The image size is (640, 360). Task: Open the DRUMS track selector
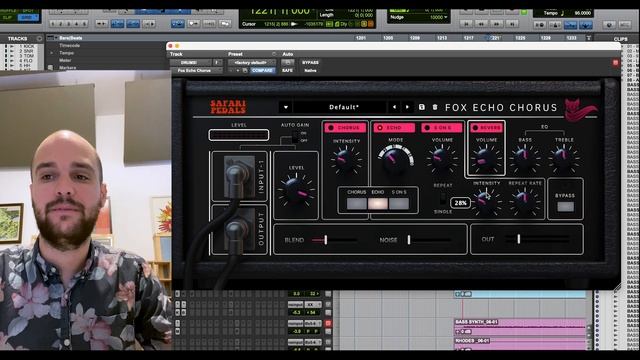[x=191, y=62]
